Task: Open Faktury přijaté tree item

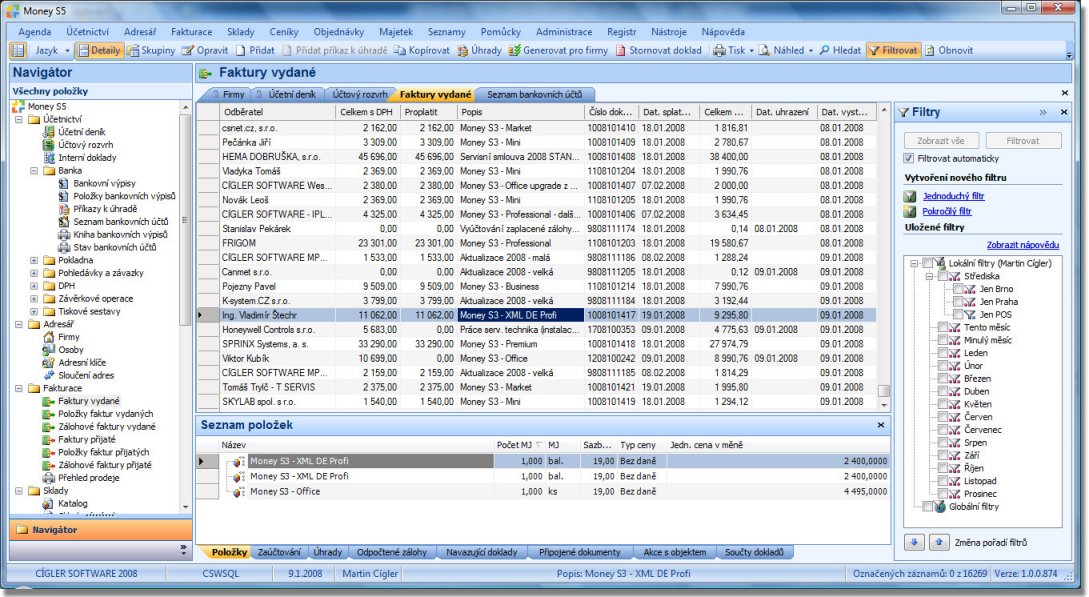Action: click(87, 439)
